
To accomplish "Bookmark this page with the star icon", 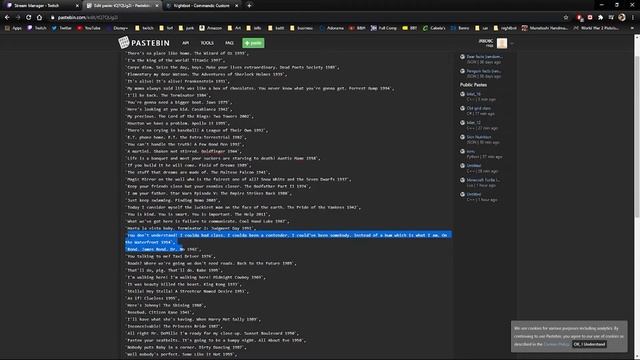I will click(x=566, y=18).
